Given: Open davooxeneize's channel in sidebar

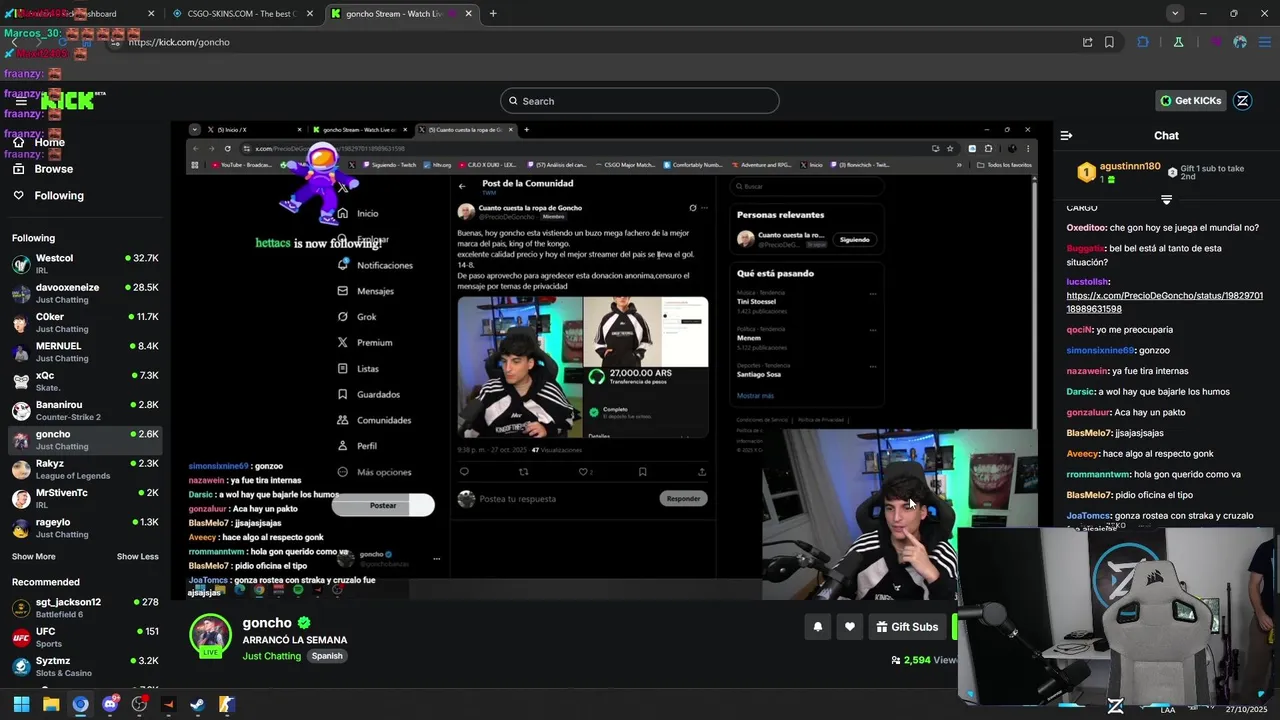Looking at the screenshot, I should click(x=84, y=293).
